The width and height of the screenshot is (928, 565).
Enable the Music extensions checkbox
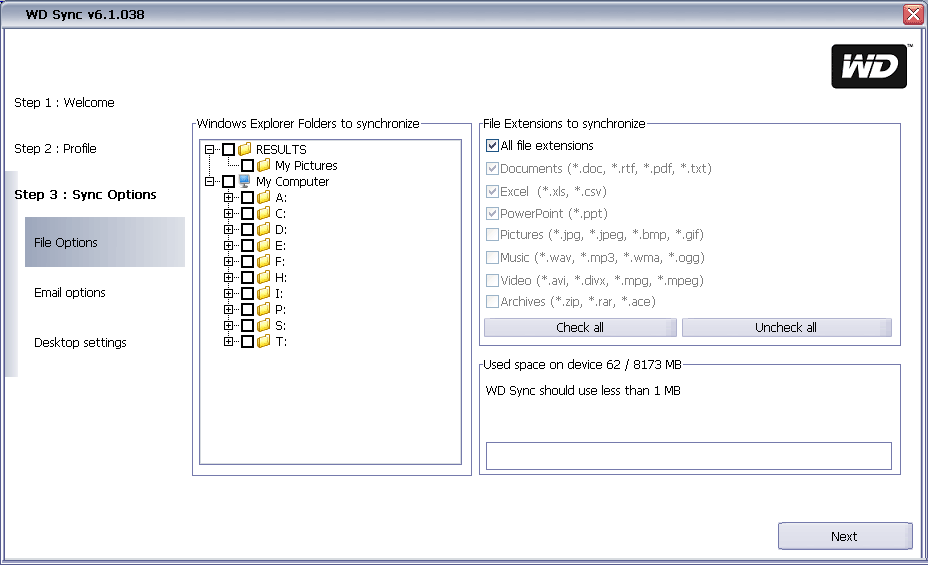[x=492, y=257]
